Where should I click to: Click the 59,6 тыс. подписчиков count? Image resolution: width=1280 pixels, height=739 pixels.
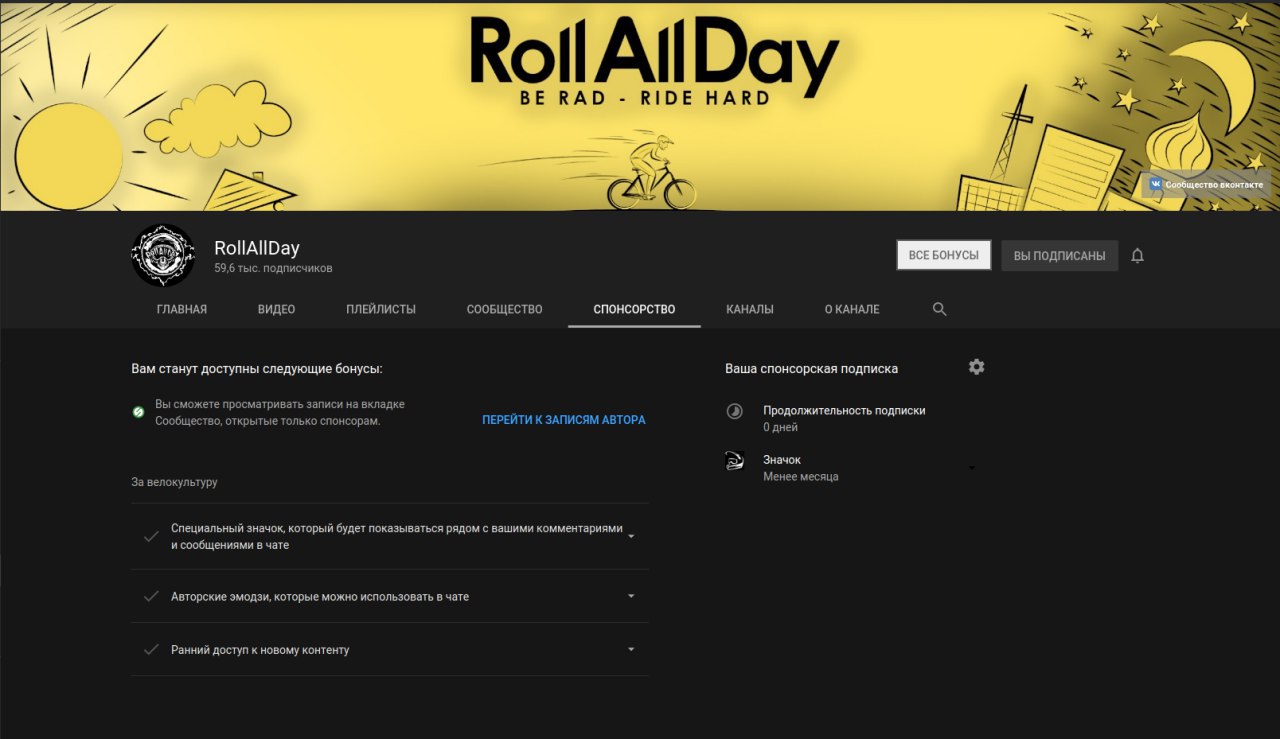point(273,269)
